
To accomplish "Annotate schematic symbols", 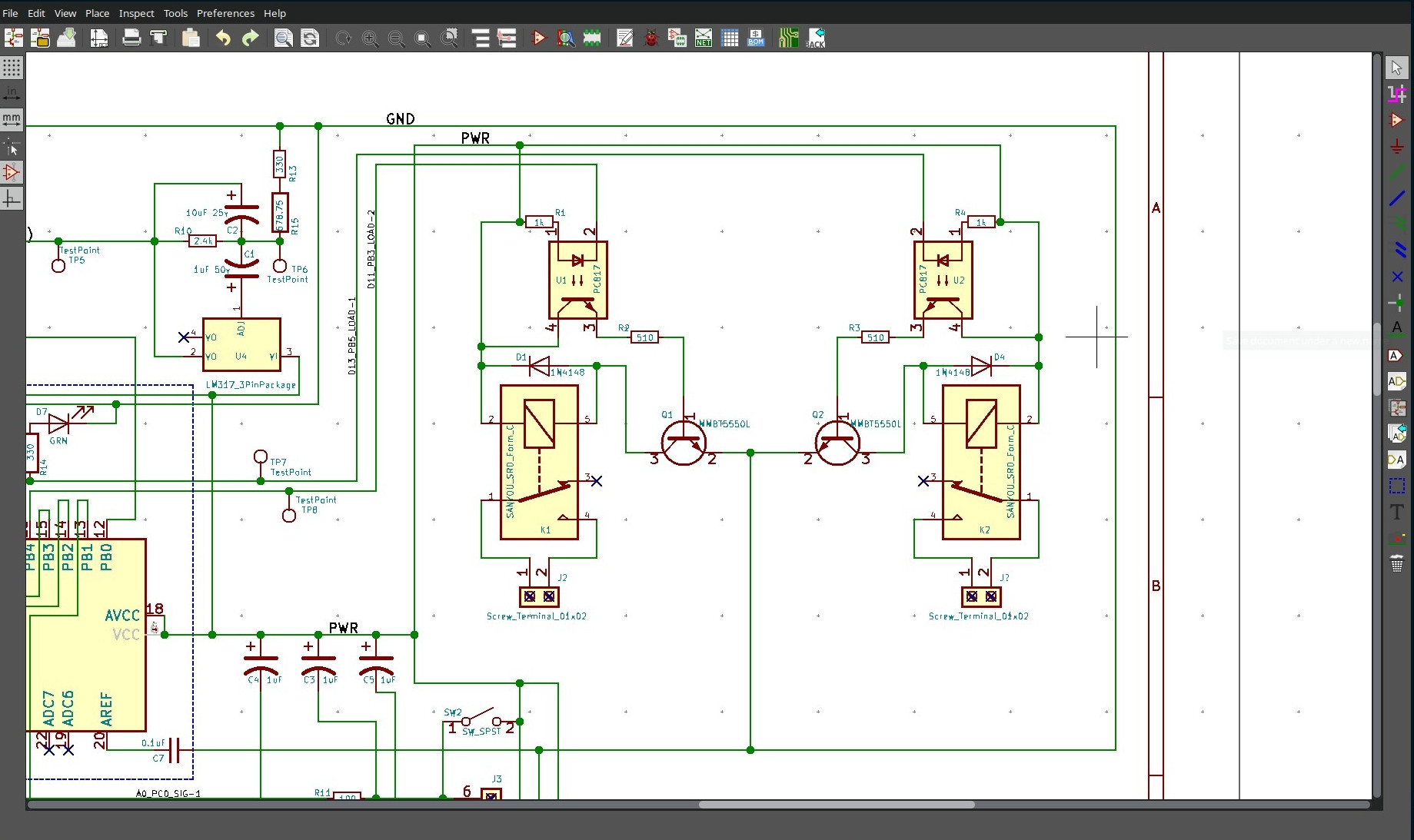I will 625,38.
